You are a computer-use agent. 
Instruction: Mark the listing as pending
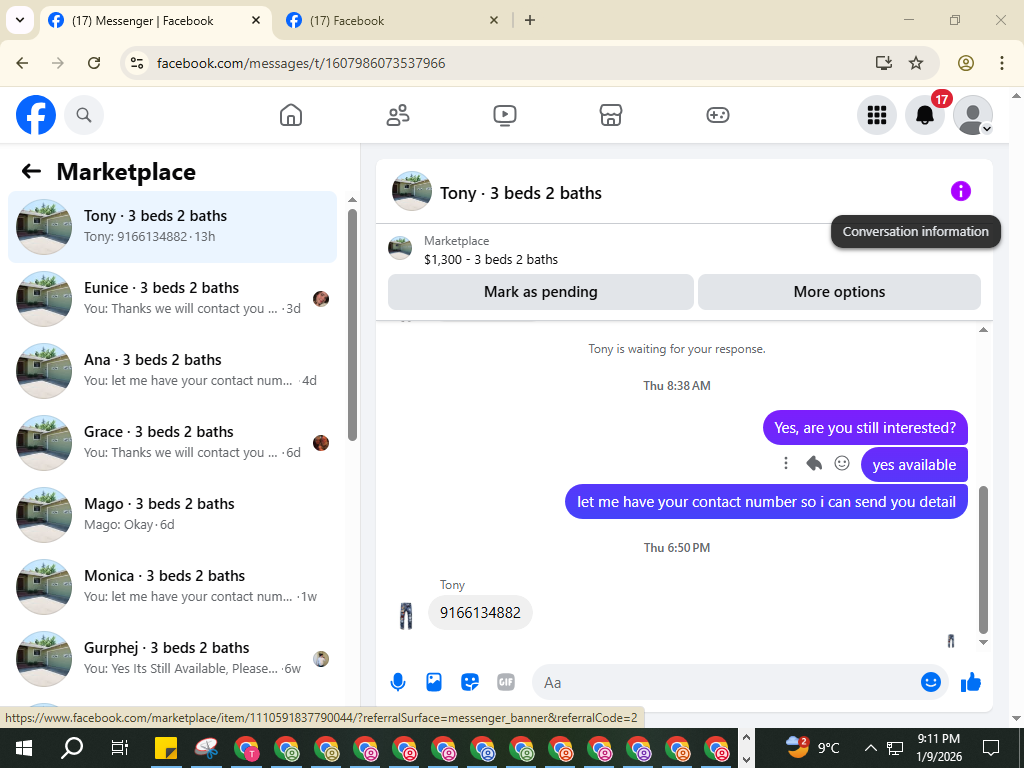click(541, 292)
